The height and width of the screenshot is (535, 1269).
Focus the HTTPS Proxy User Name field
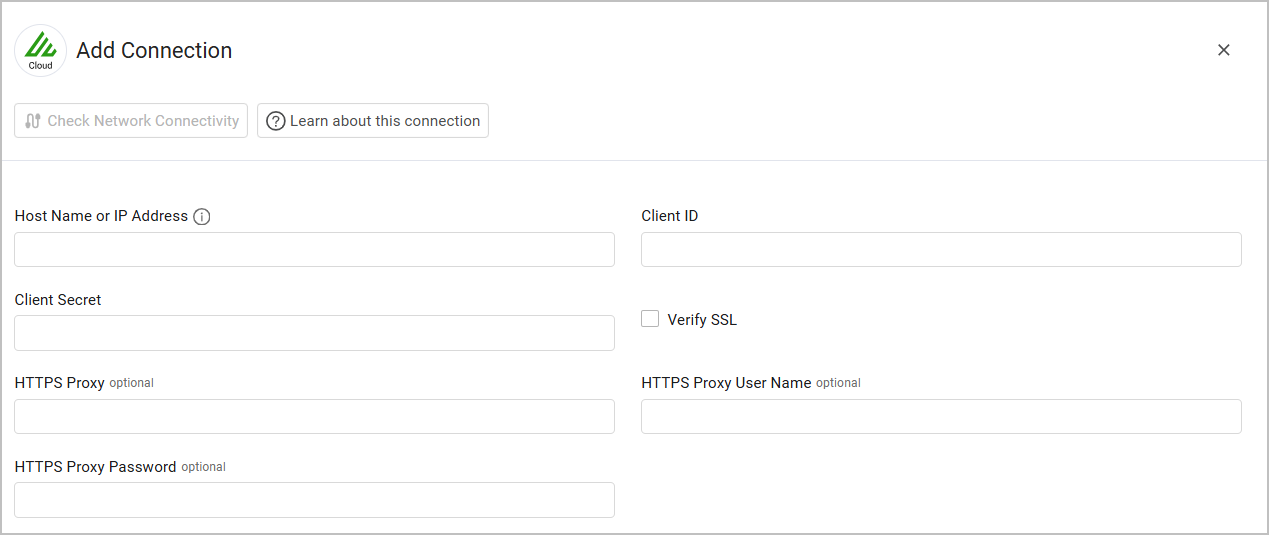[x=940, y=416]
